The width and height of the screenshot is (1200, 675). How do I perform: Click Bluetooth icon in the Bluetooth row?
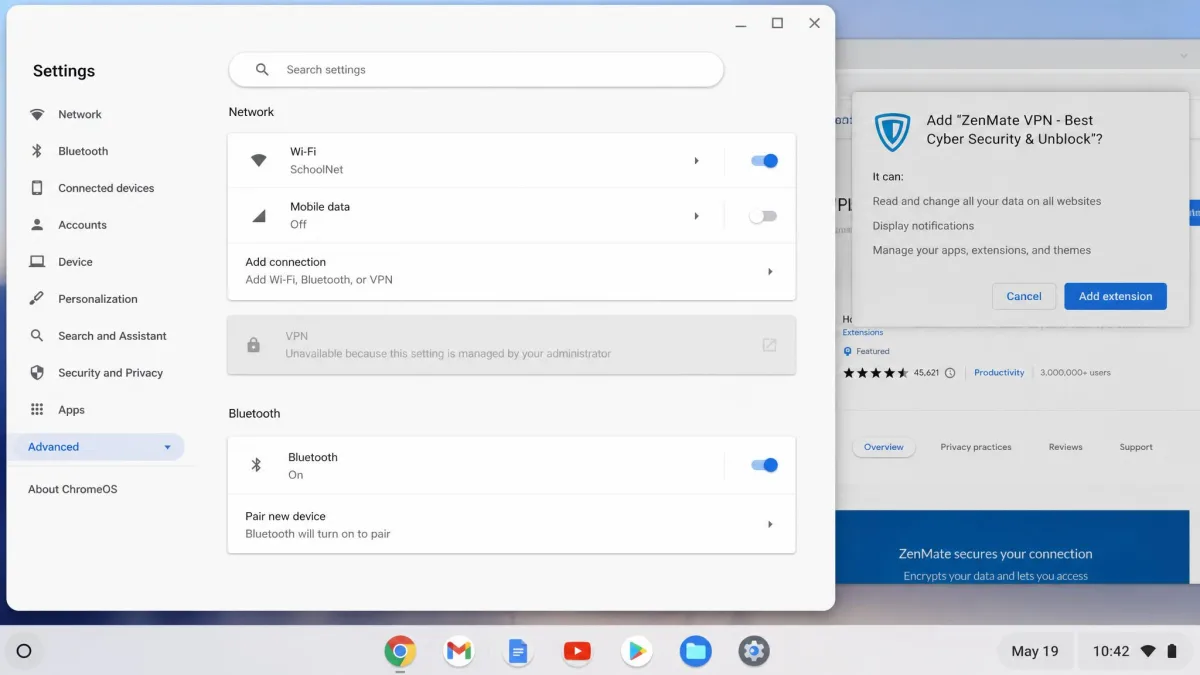pyautogui.click(x=255, y=465)
